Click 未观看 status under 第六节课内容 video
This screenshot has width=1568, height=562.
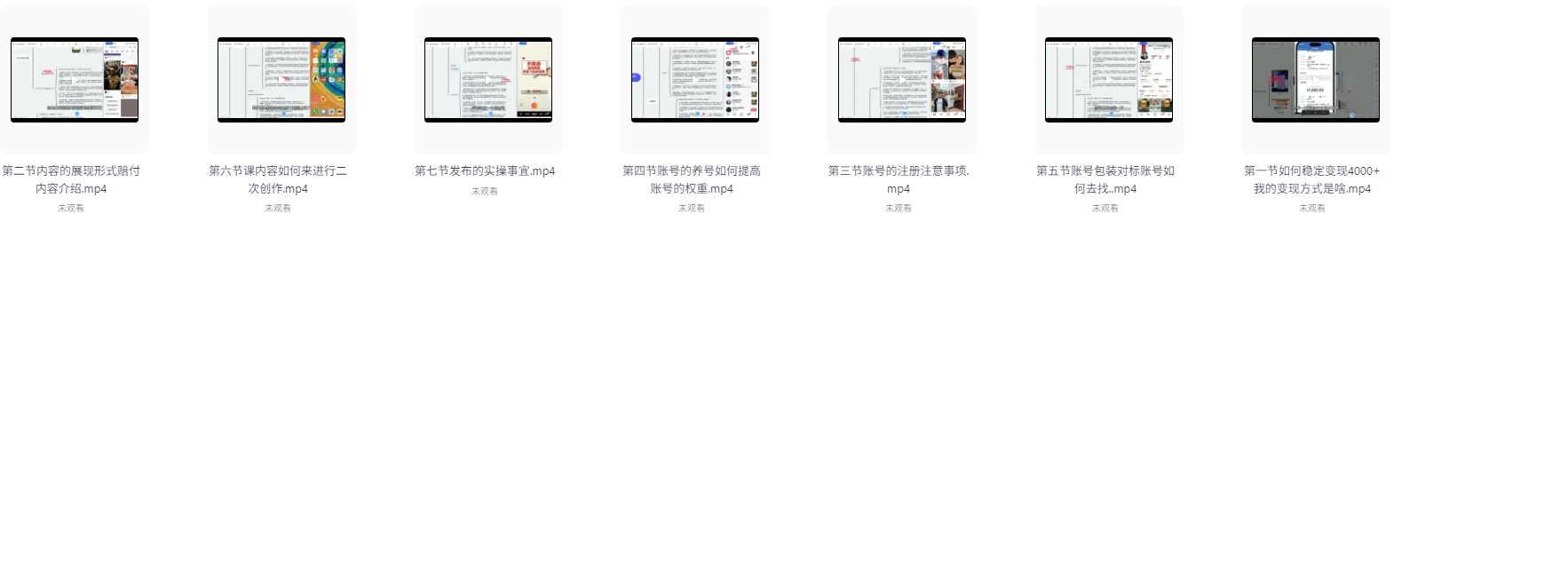[x=278, y=208]
